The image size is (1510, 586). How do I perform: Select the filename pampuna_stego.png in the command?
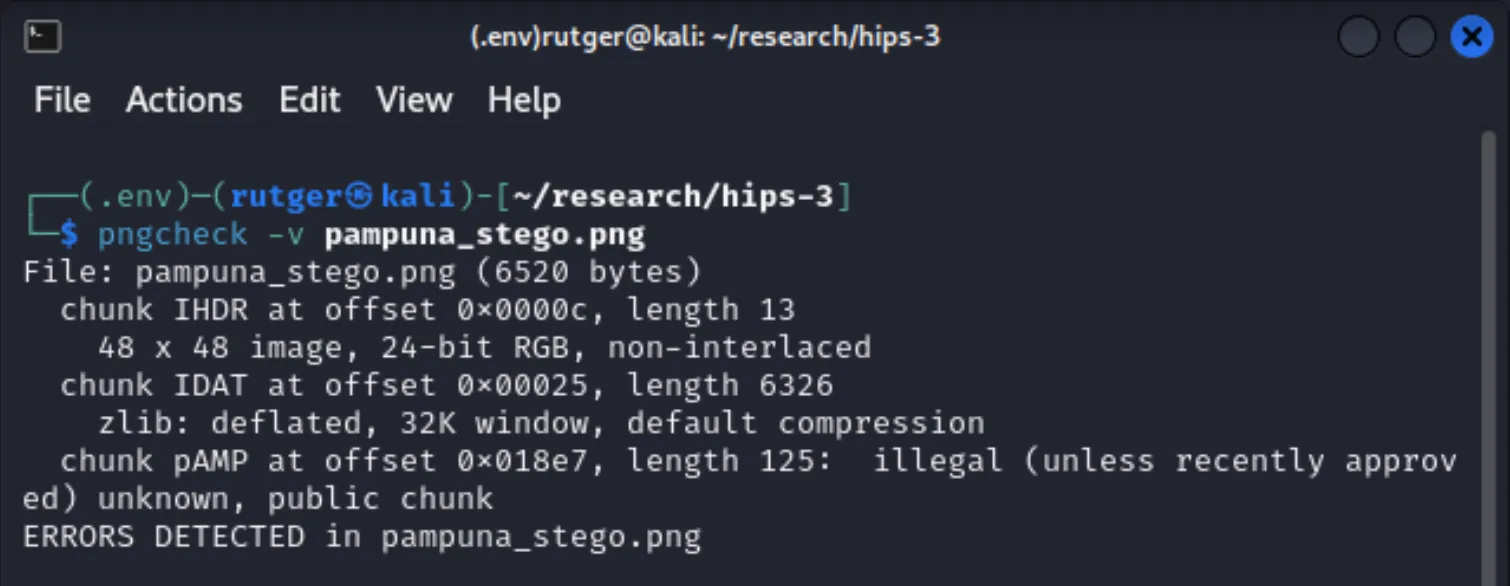(x=483, y=233)
